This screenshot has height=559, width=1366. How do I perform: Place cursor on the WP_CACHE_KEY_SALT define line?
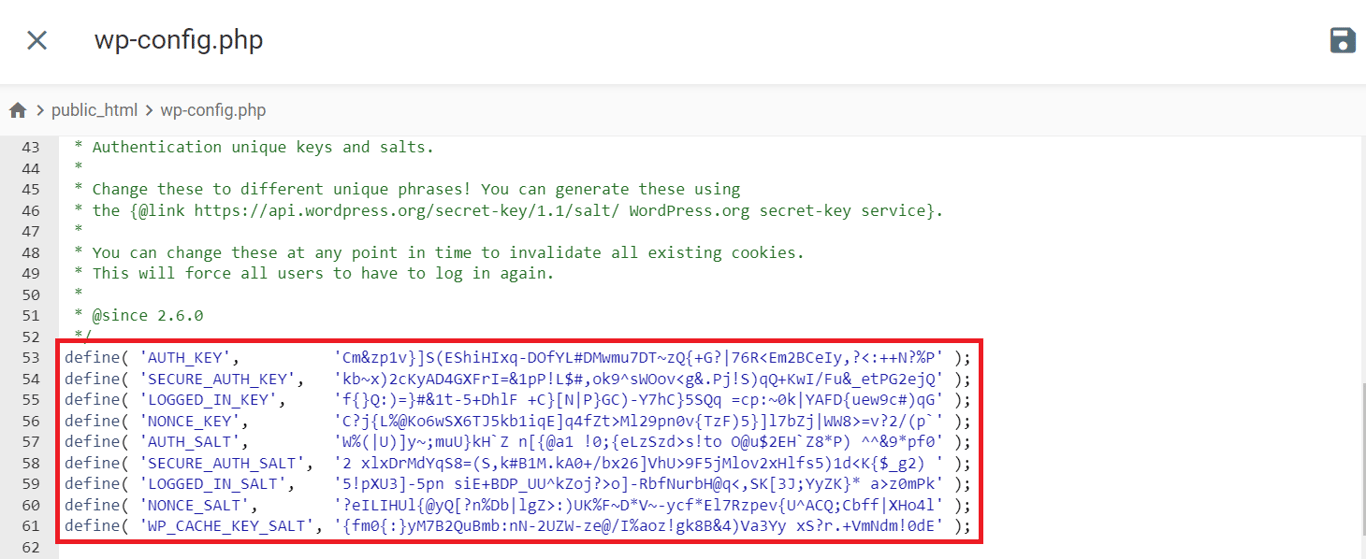pos(518,526)
